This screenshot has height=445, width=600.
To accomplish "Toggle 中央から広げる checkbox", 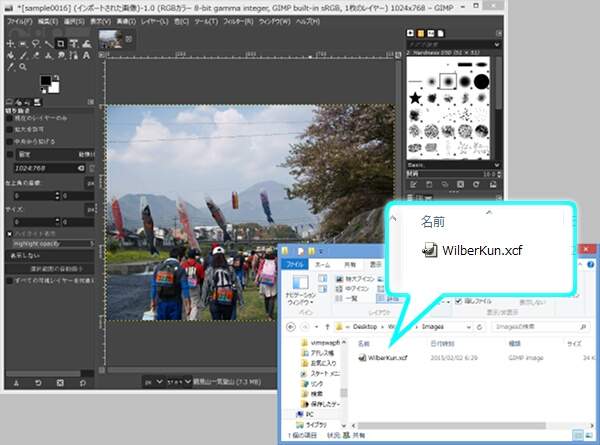I will pyautogui.click(x=10, y=142).
